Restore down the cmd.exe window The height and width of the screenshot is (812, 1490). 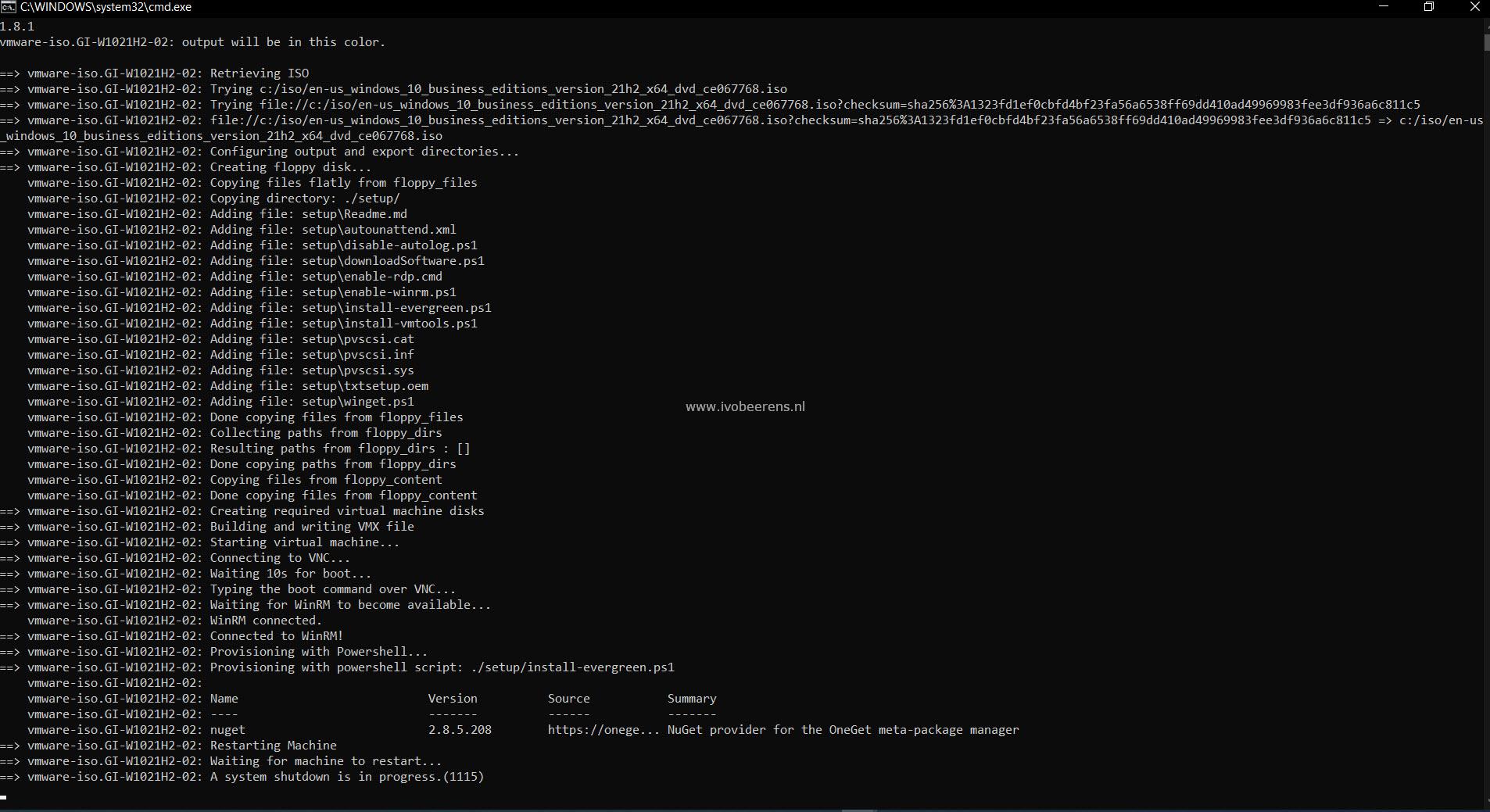point(1429,7)
